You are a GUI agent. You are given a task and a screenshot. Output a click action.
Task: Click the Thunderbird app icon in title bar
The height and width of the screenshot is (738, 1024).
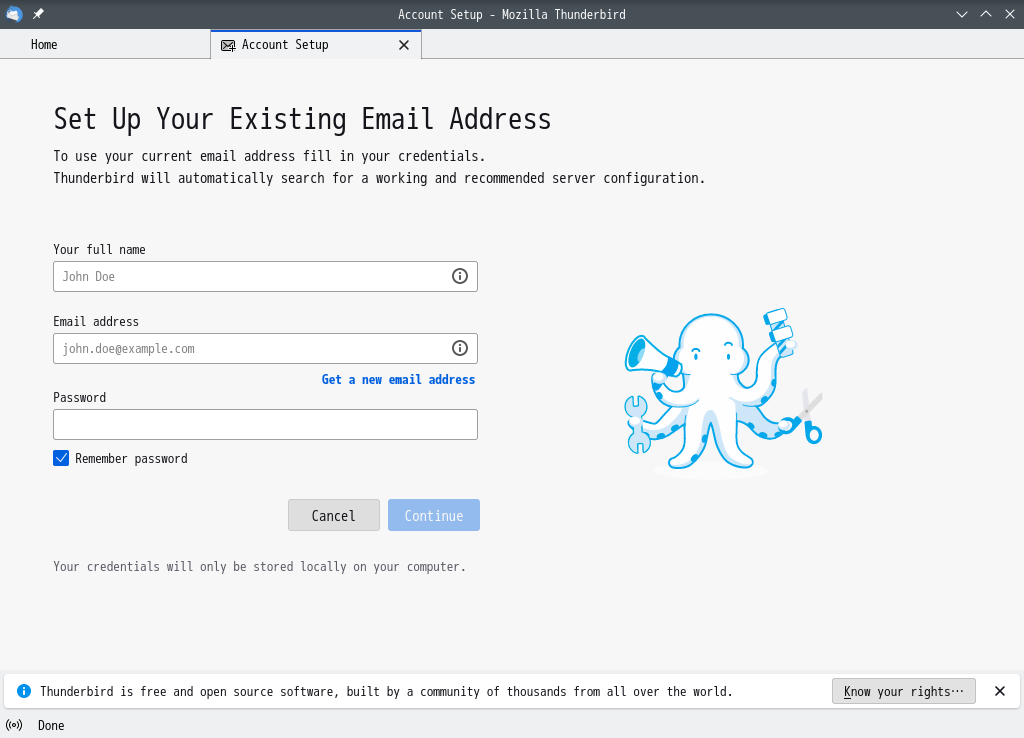(14, 14)
